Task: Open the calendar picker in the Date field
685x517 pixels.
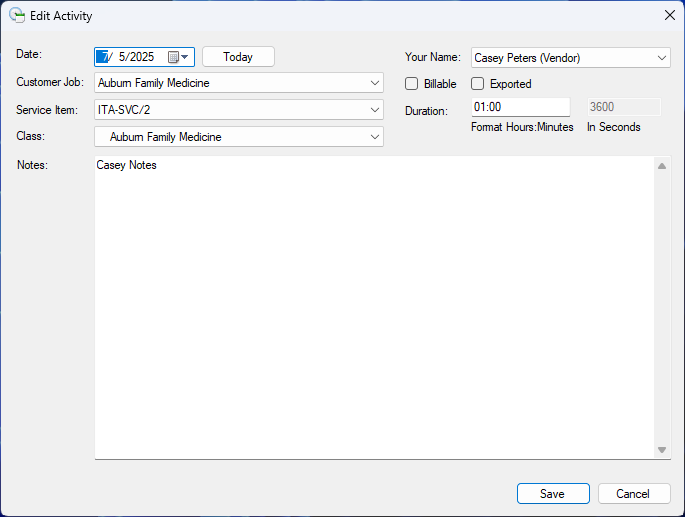Action: click(x=178, y=57)
